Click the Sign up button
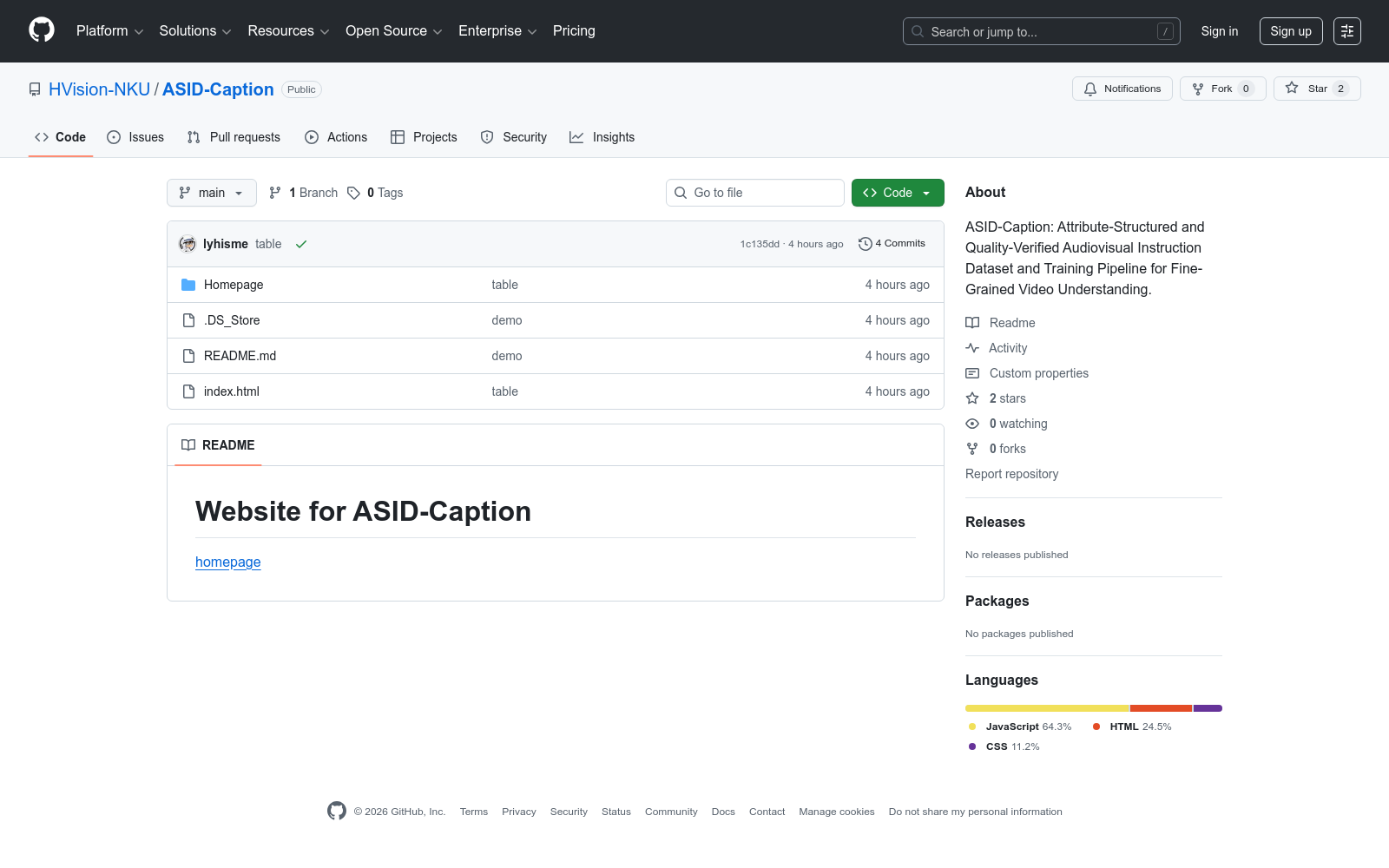The height and width of the screenshot is (868, 1389). point(1291,31)
